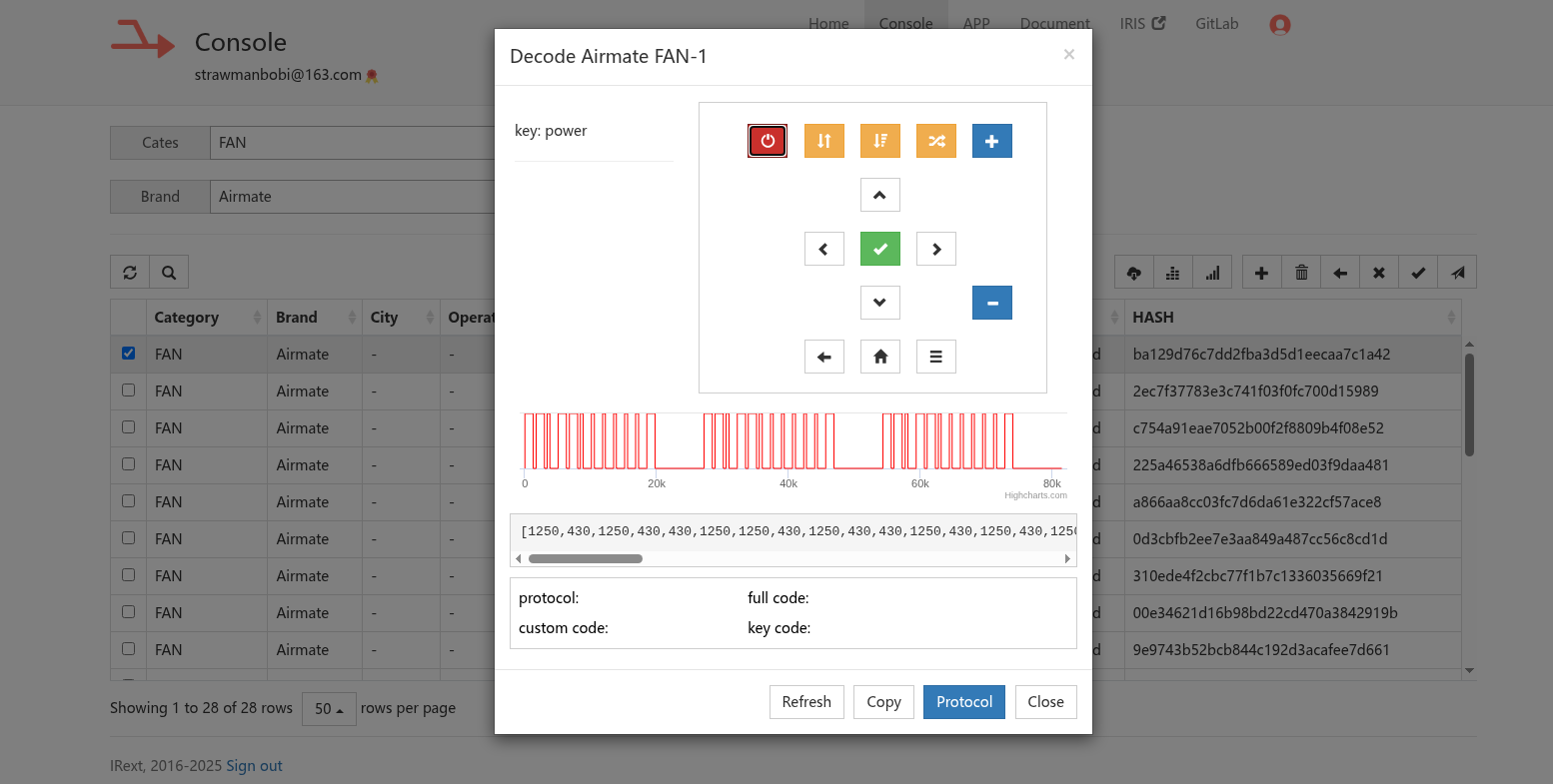
Task: Open the GitLab nav item
Action: coord(1216,24)
